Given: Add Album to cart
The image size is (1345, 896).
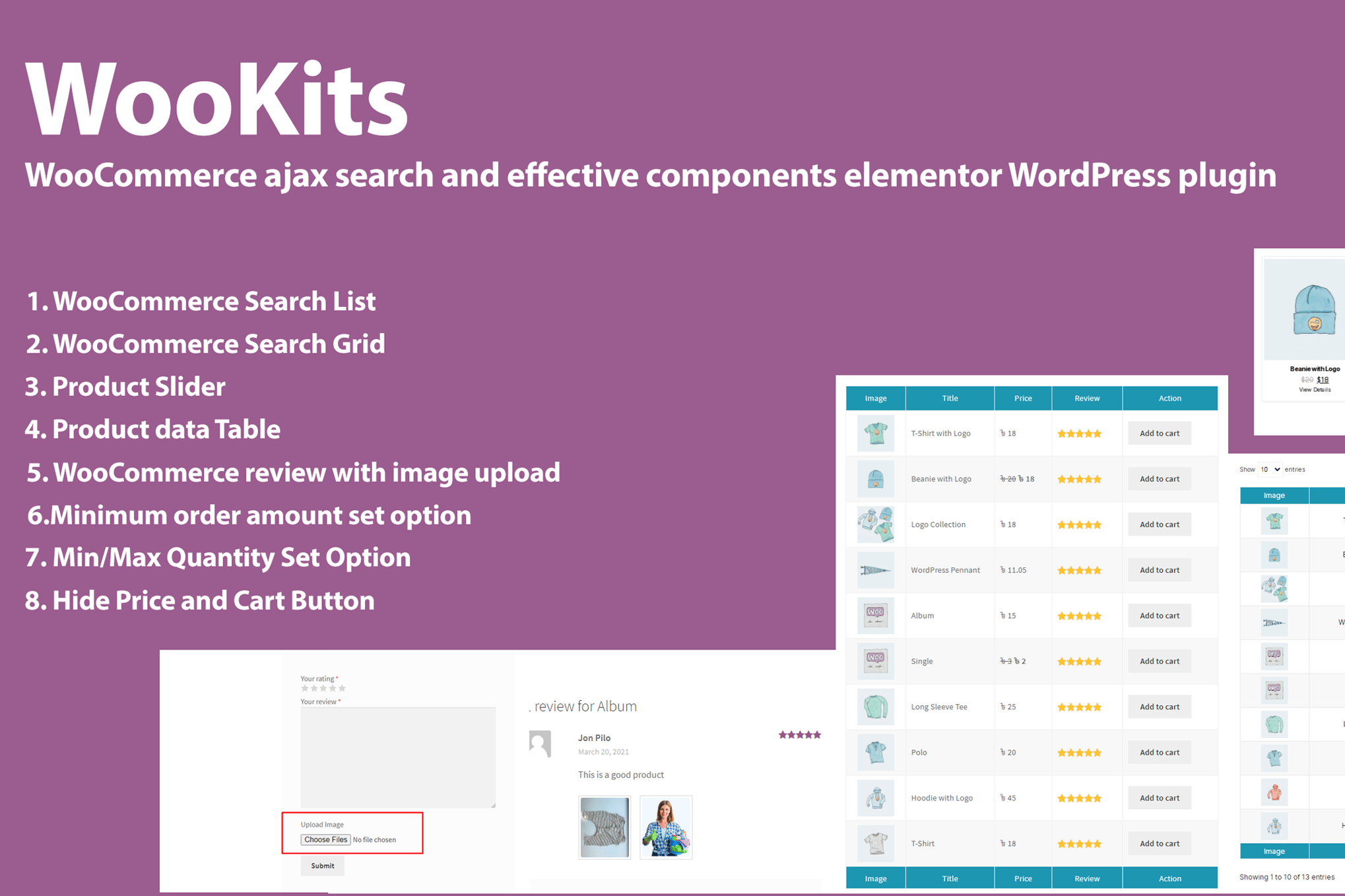Looking at the screenshot, I should pos(1159,616).
